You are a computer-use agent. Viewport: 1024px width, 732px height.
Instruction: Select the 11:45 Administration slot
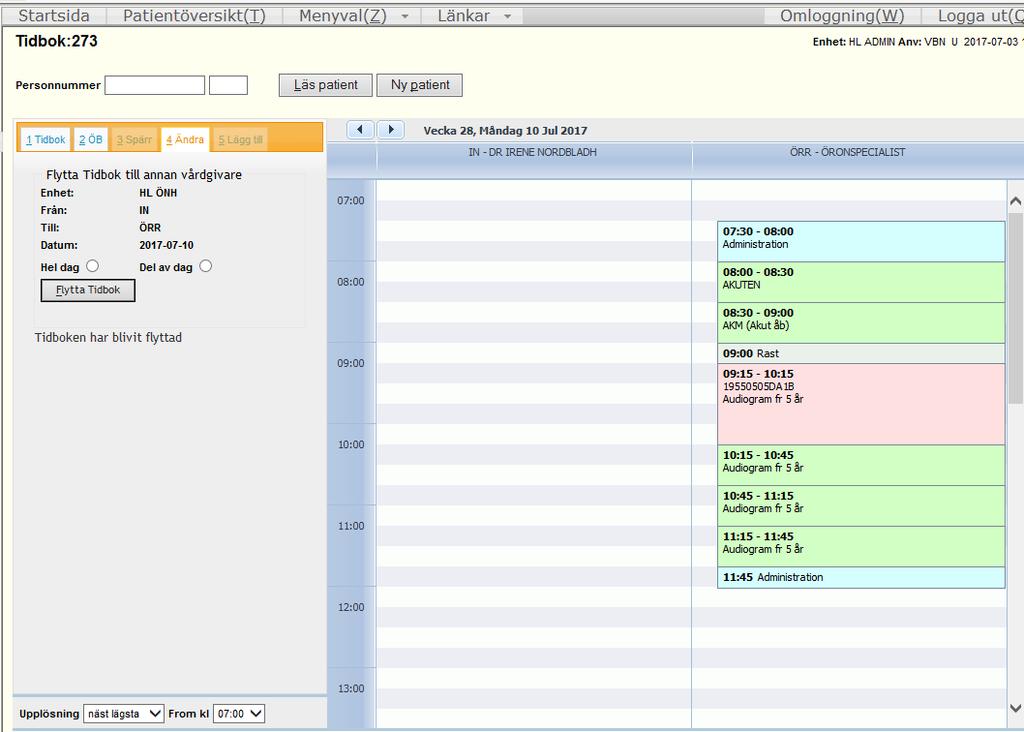pos(861,577)
